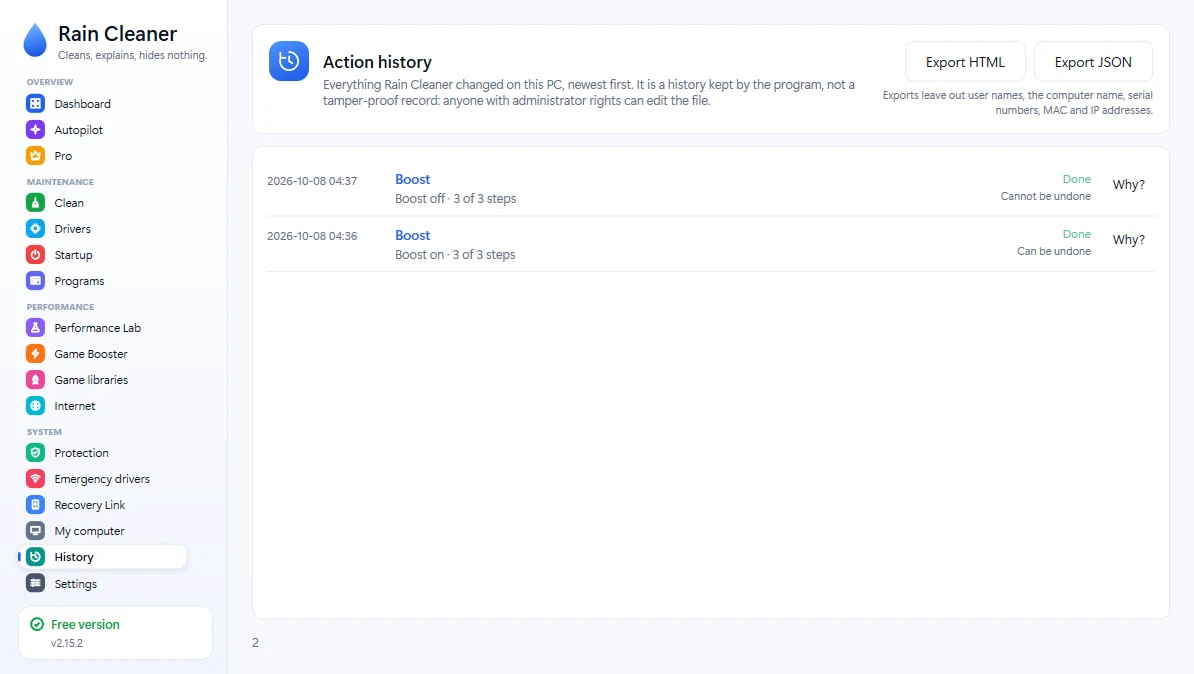Export history as HTML
The image size is (1194, 674).
click(965, 62)
